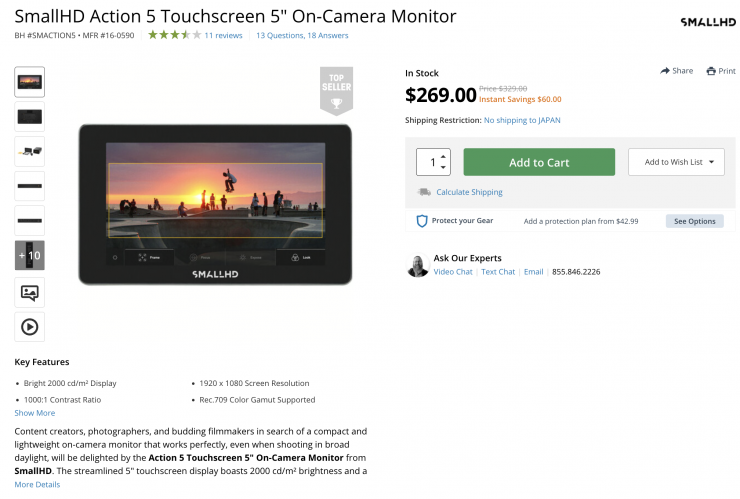Open the 11 reviews link
Image resolution: width=740 pixels, height=499 pixels.
click(223, 35)
